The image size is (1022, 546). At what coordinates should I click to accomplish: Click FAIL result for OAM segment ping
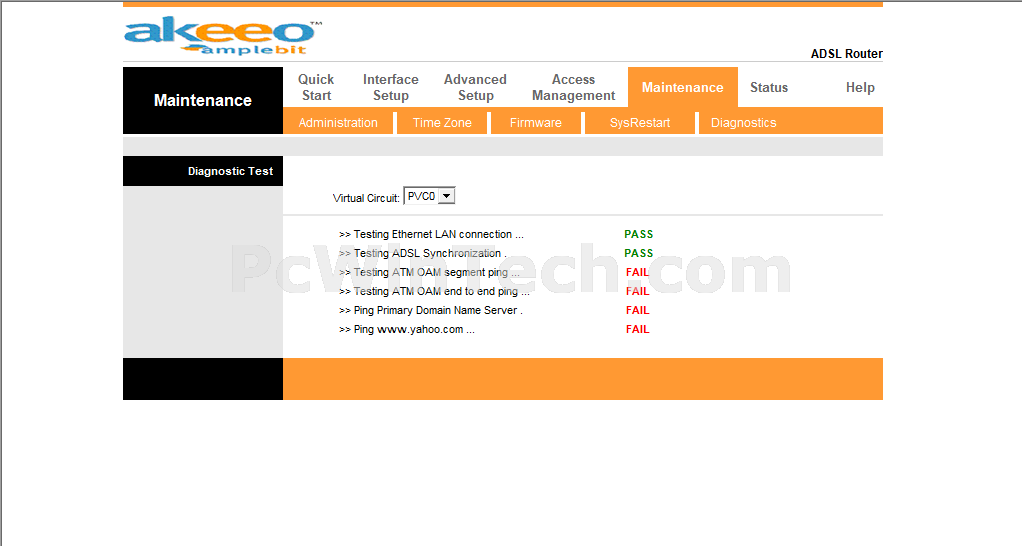coord(637,272)
